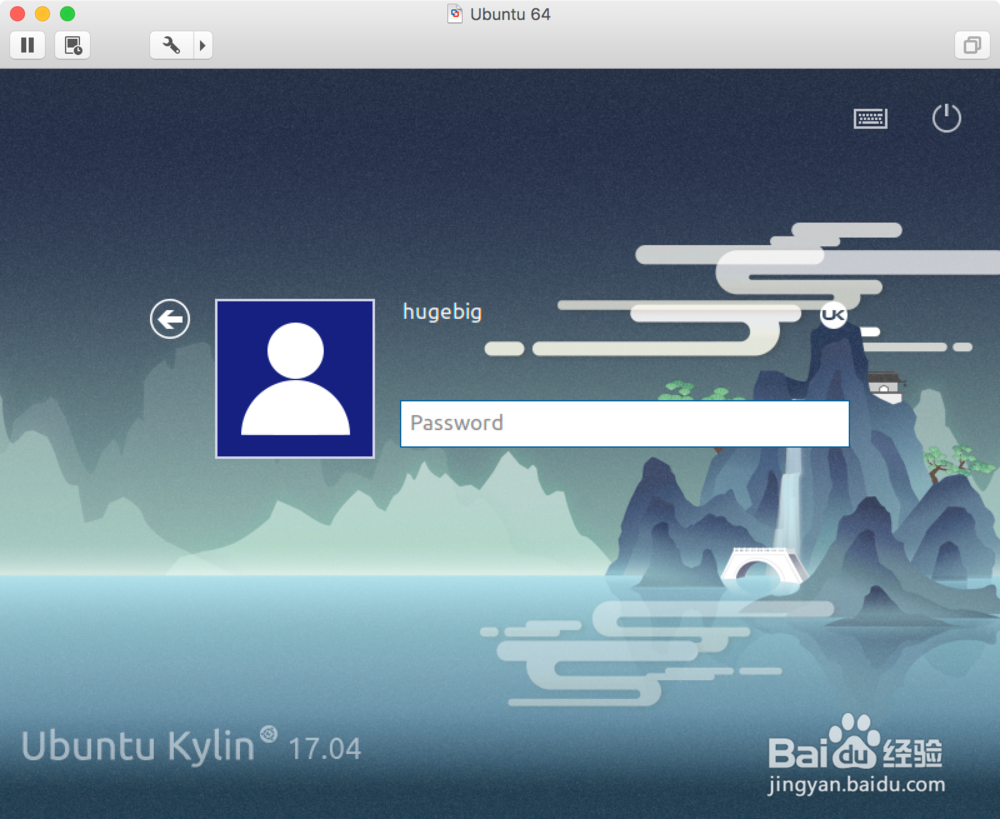Close the Ubuntu 64 window
Screen dimensions: 1000x819
coord(17,13)
